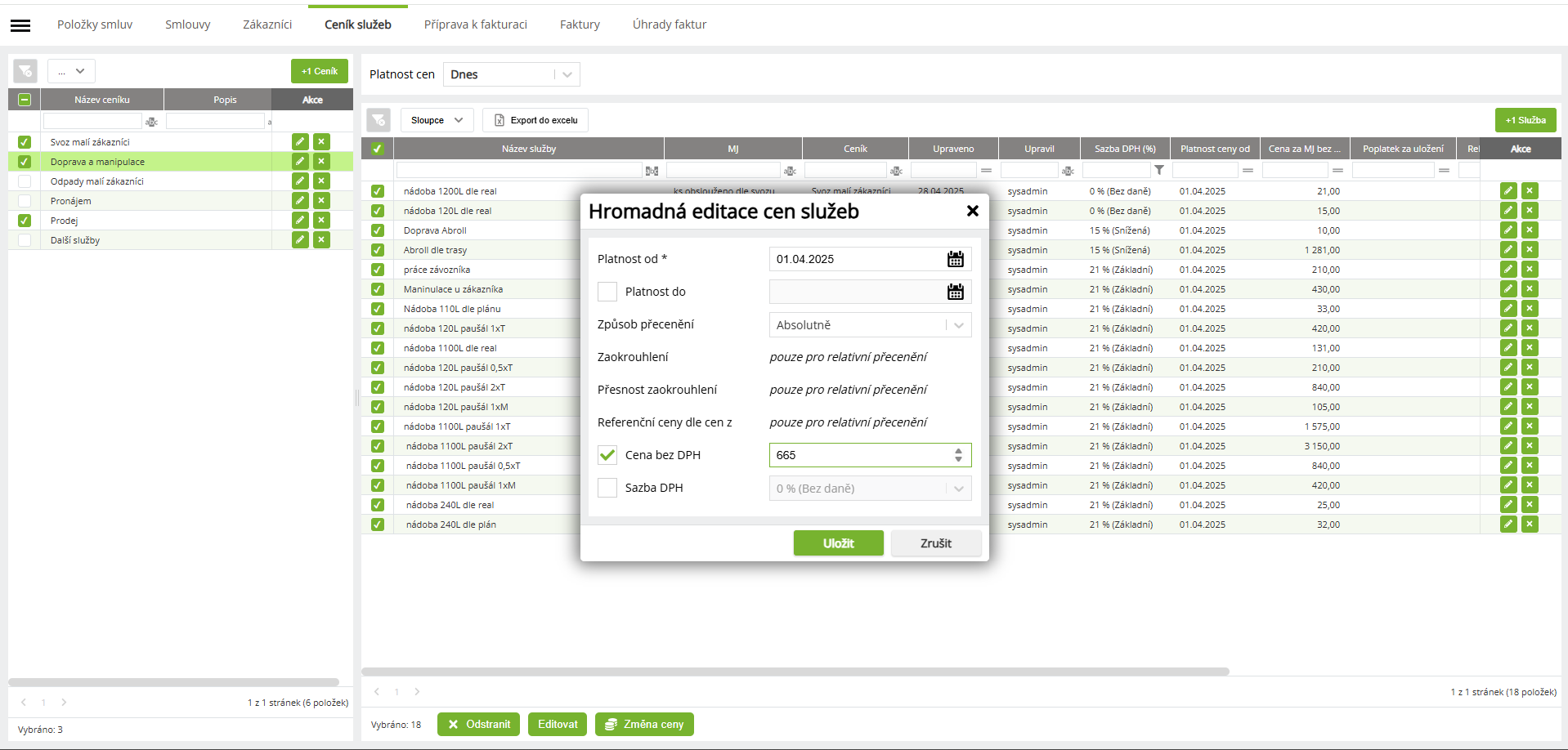1568x750 pixels.
Task: Edit the Svoz malí zákazníci price list
Action: click(301, 141)
